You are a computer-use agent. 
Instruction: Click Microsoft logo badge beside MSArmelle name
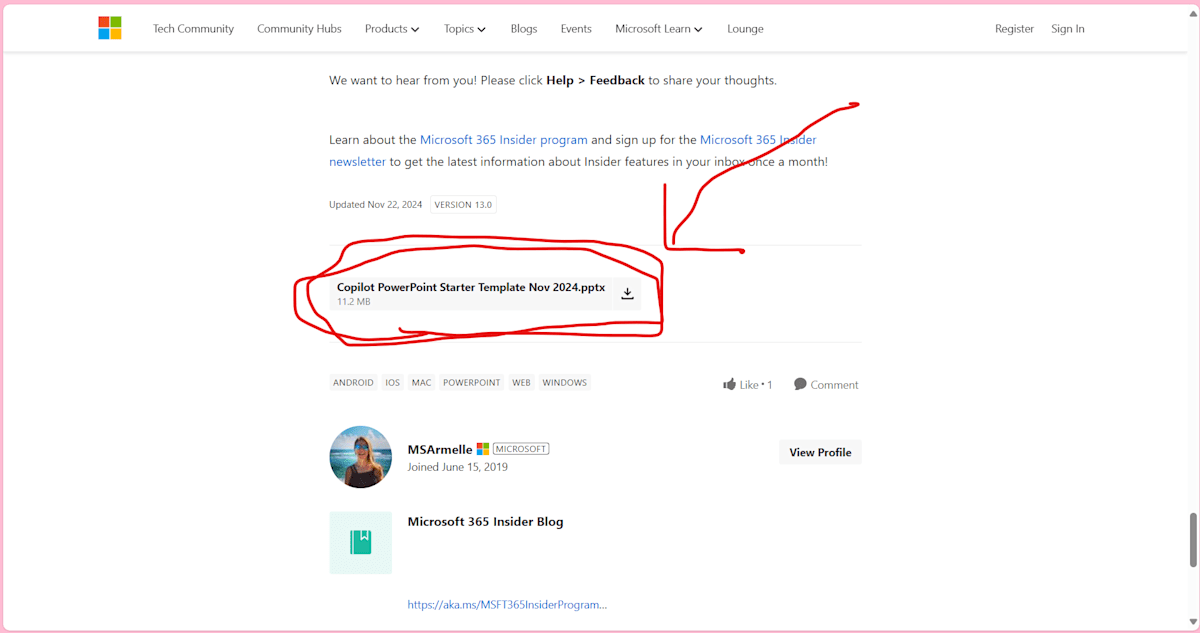point(483,449)
